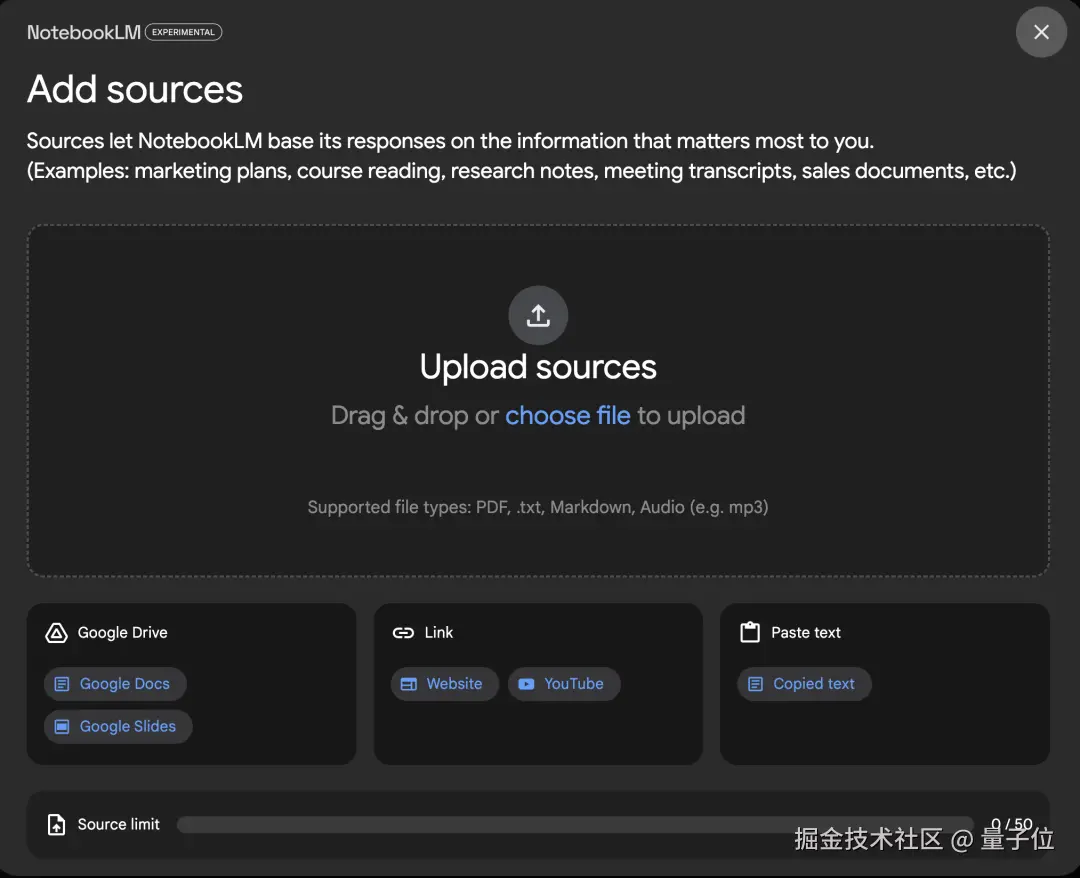
Task: Click the Source limit progress bar
Action: 575,824
